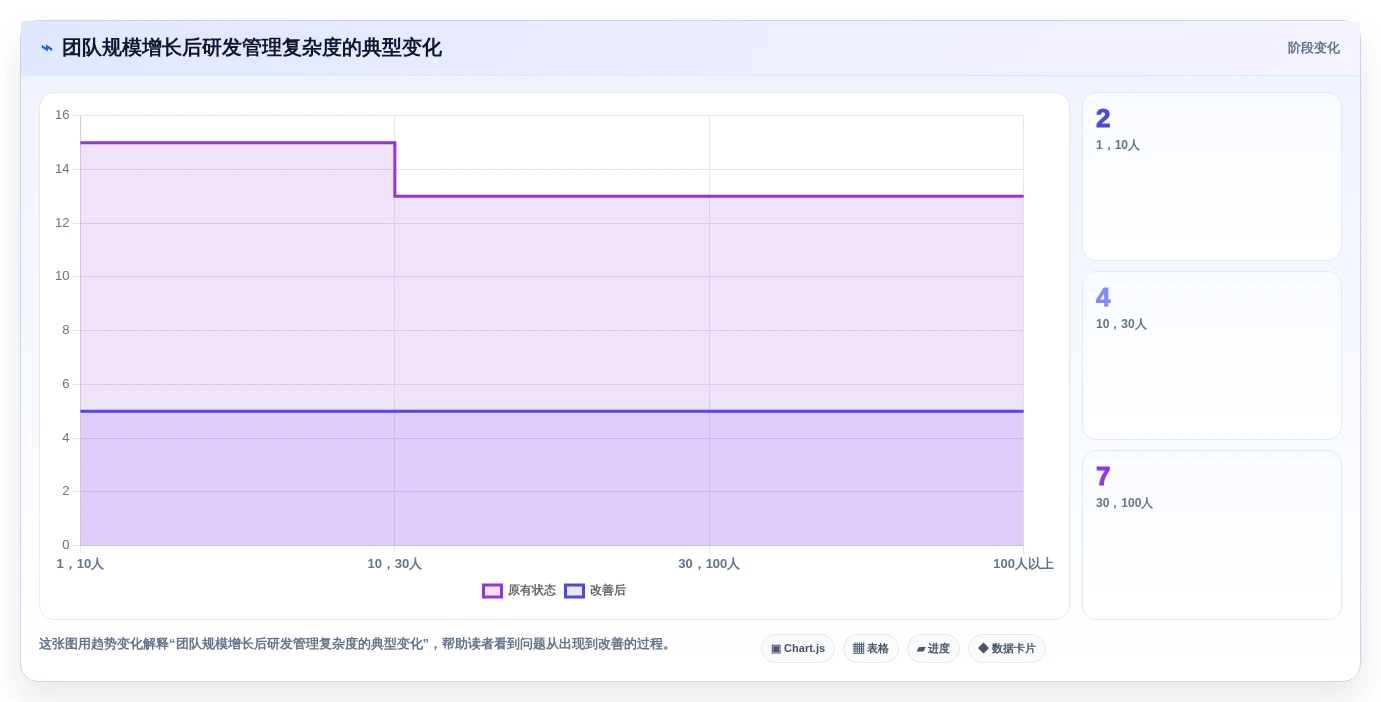The height and width of the screenshot is (702, 1381).
Task: Click the 原有状态 legend label
Action: coord(531,591)
